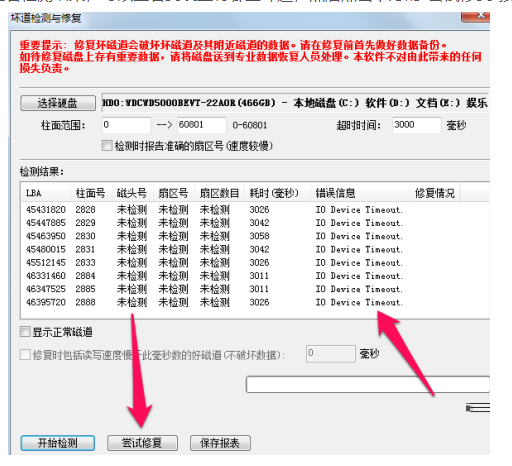512x466 pixels.
Task: Start scanning with 开始检测 button
Action: (58, 443)
